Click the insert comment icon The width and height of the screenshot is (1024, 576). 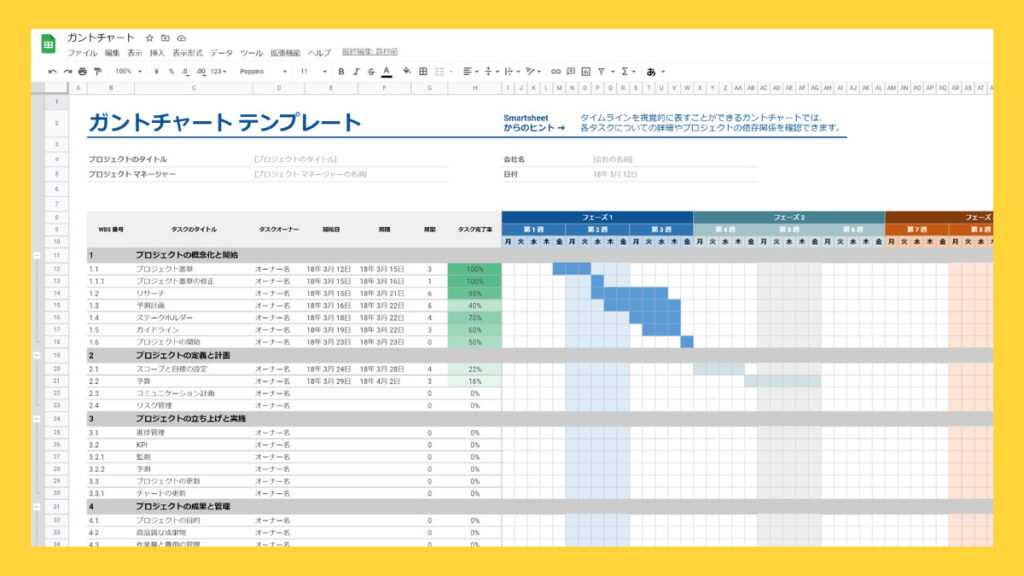[x=570, y=73]
